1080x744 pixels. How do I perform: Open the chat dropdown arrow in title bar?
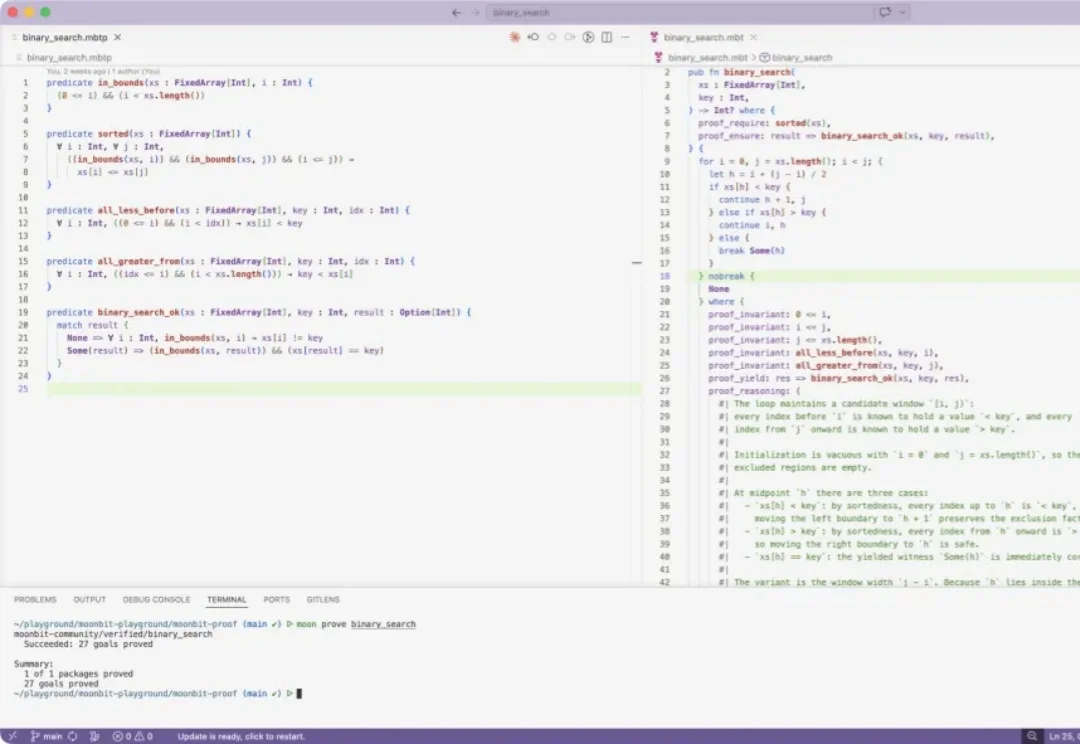(903, 13)
